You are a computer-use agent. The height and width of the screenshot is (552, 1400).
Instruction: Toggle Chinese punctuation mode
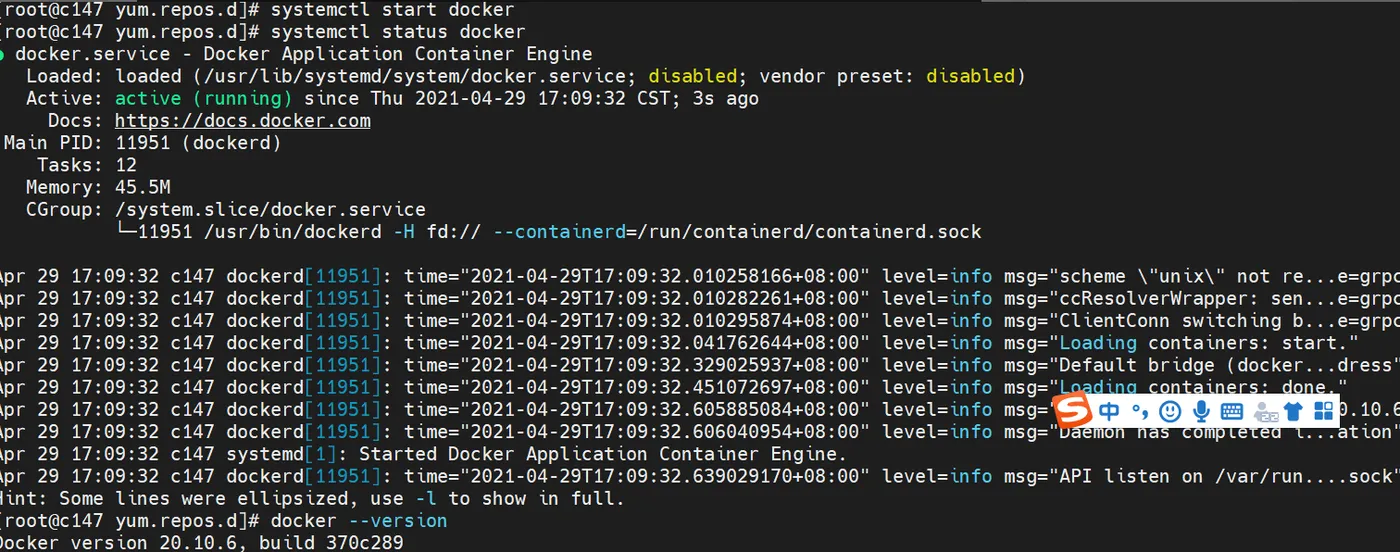coord(1140,410)
